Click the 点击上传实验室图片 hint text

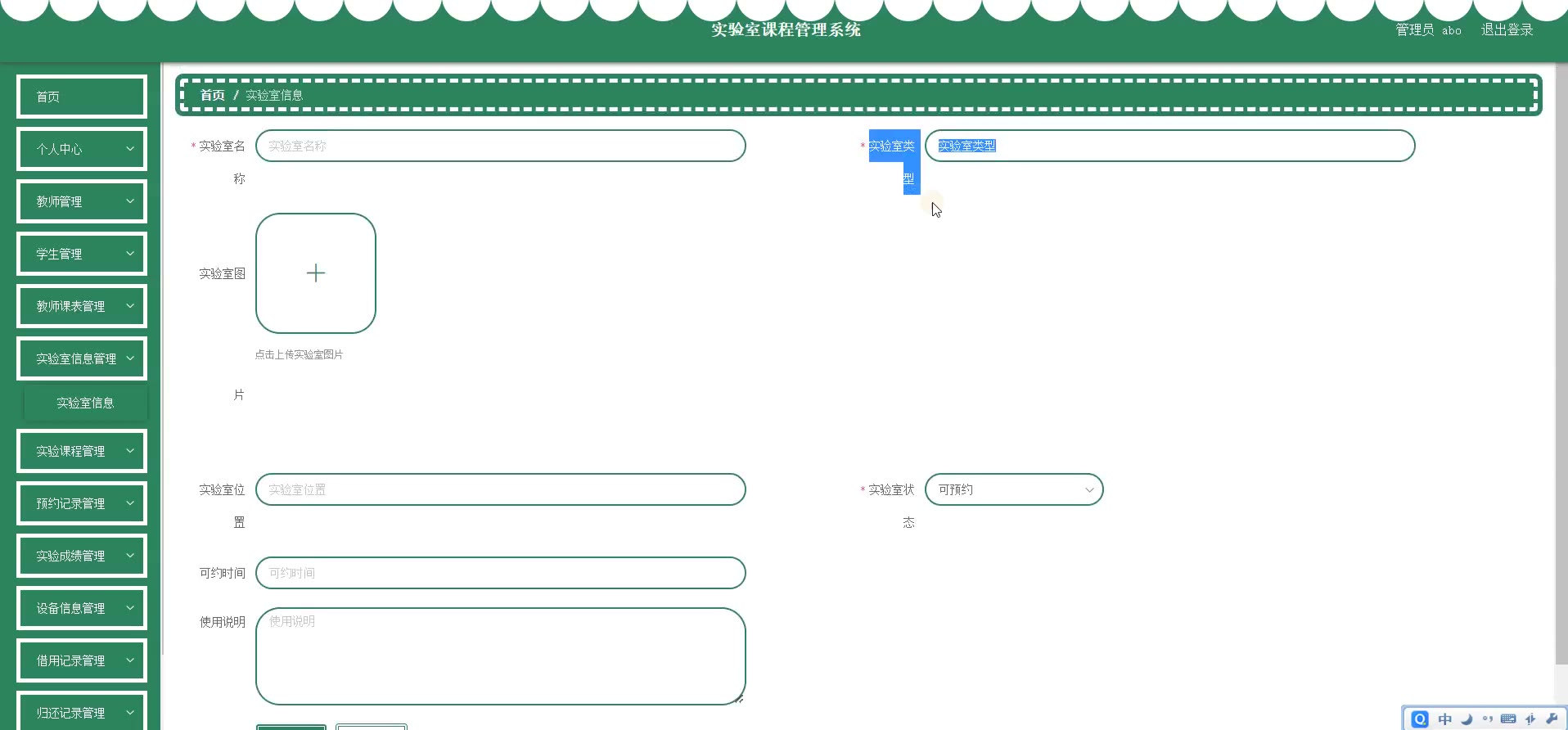299,354
